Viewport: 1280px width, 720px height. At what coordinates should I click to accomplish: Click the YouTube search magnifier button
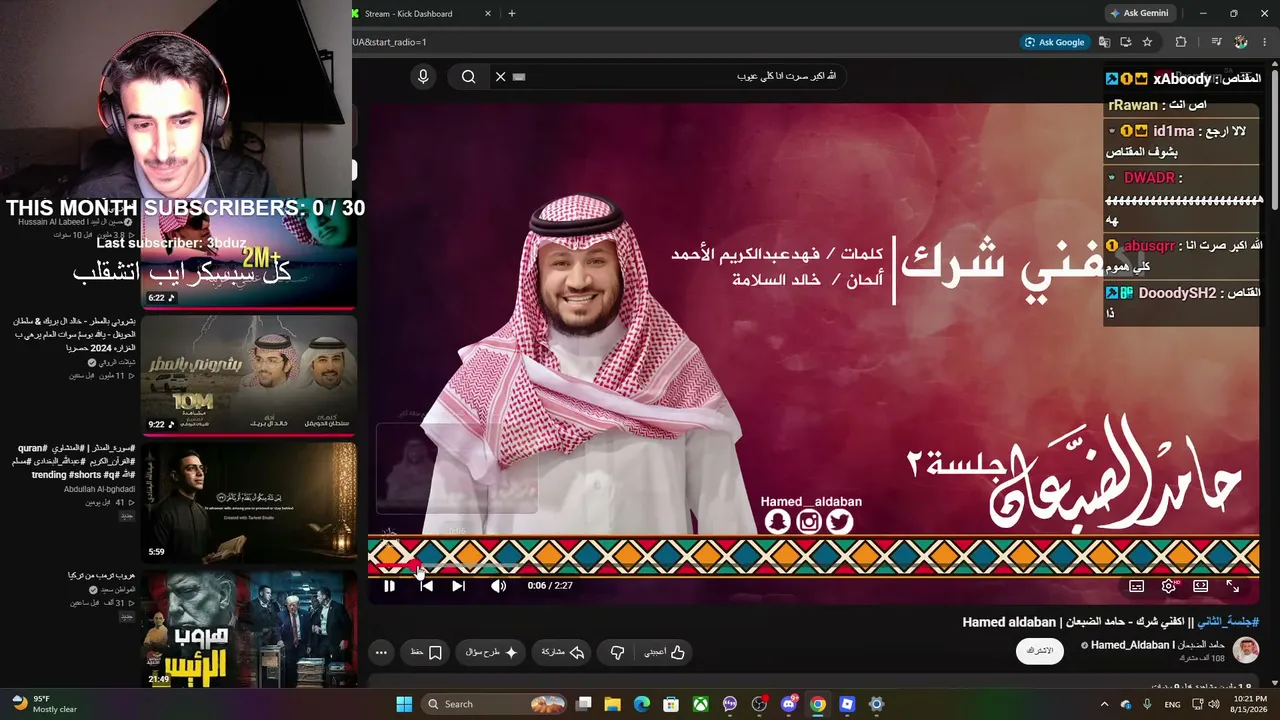pyautogui.click(x=468, y=76)
